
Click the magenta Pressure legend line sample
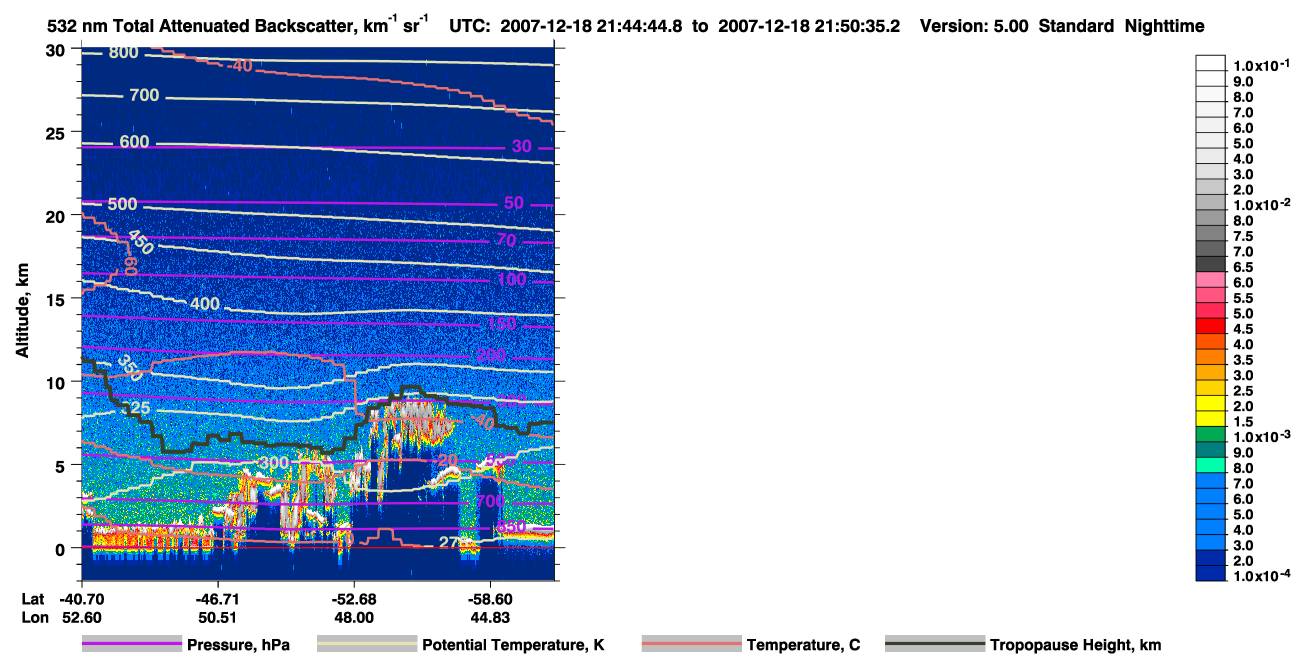pos(132,645)
